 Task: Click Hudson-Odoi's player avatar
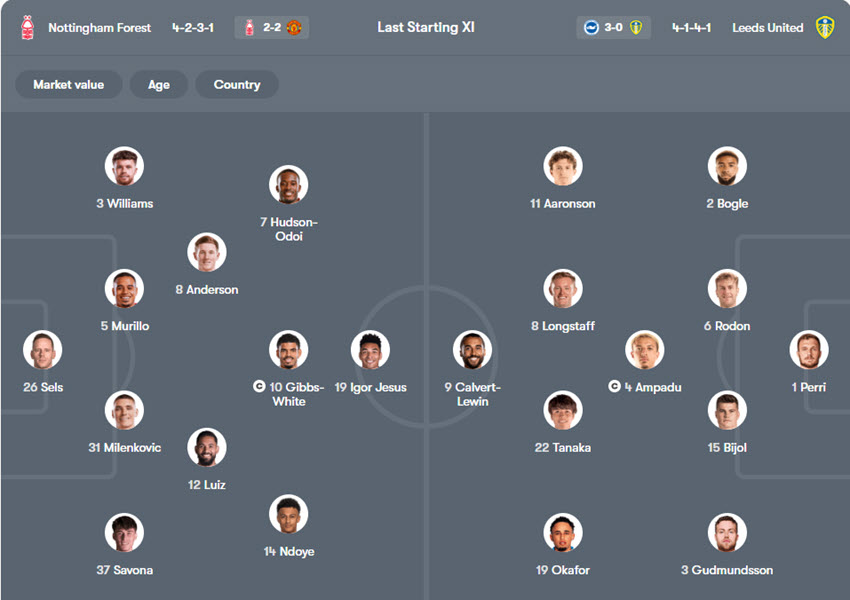pyautogui.click(x=288, y=185)
